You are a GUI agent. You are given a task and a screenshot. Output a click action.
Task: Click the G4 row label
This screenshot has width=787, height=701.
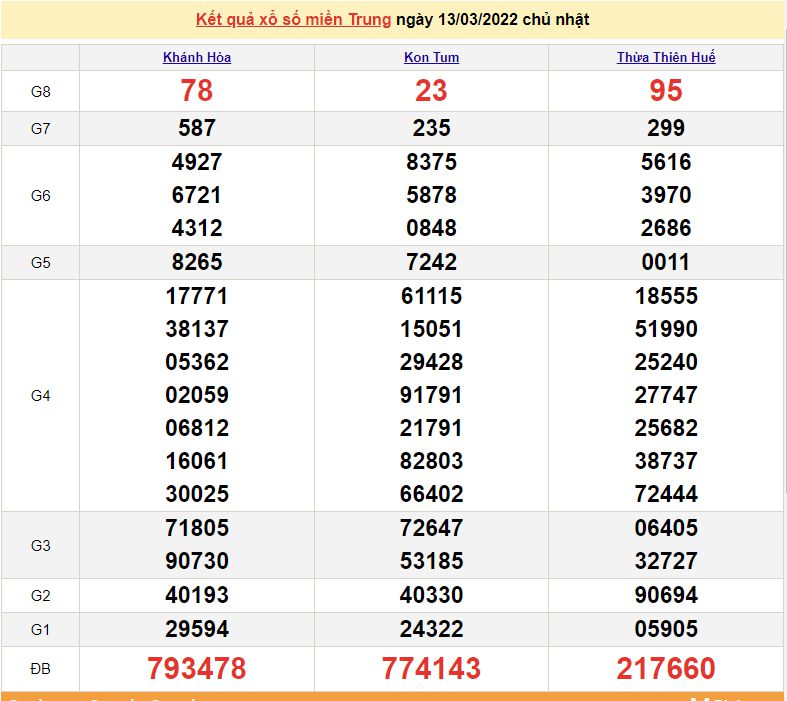point(40,395)
